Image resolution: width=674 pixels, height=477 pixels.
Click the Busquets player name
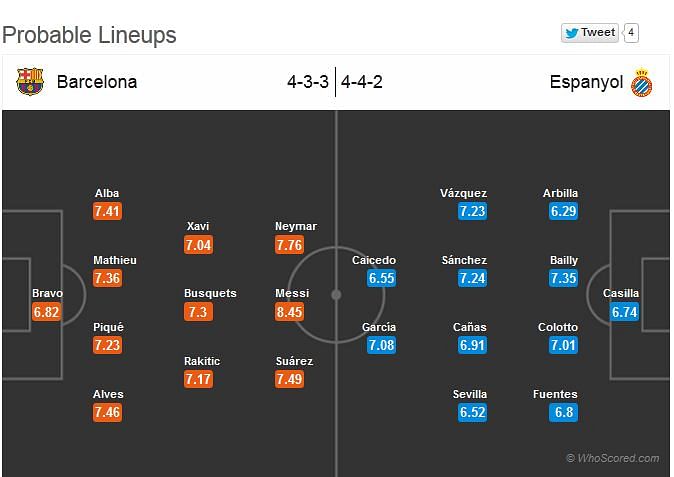tap(210, 293)
